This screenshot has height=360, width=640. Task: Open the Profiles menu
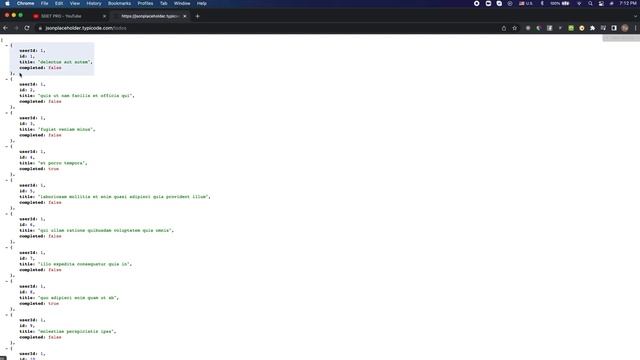point(145,3)
